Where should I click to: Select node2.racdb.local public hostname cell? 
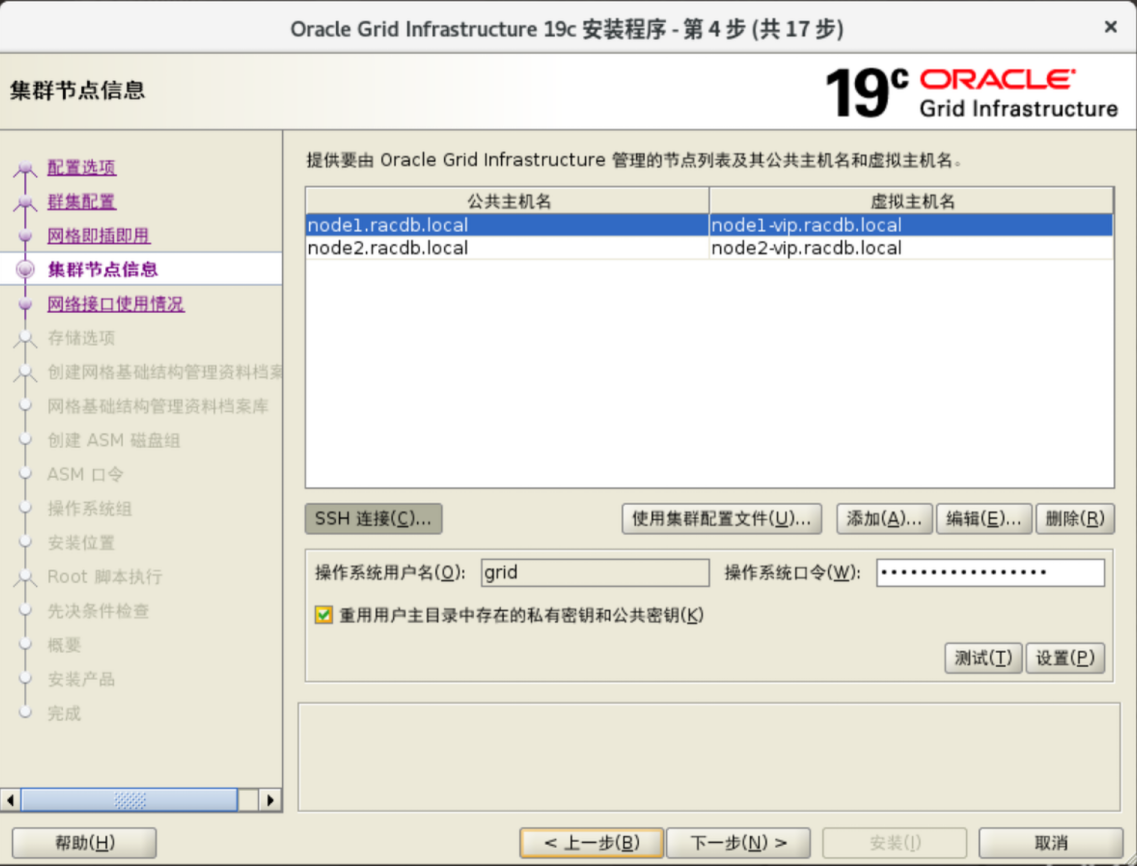click(x=506, y=248)
